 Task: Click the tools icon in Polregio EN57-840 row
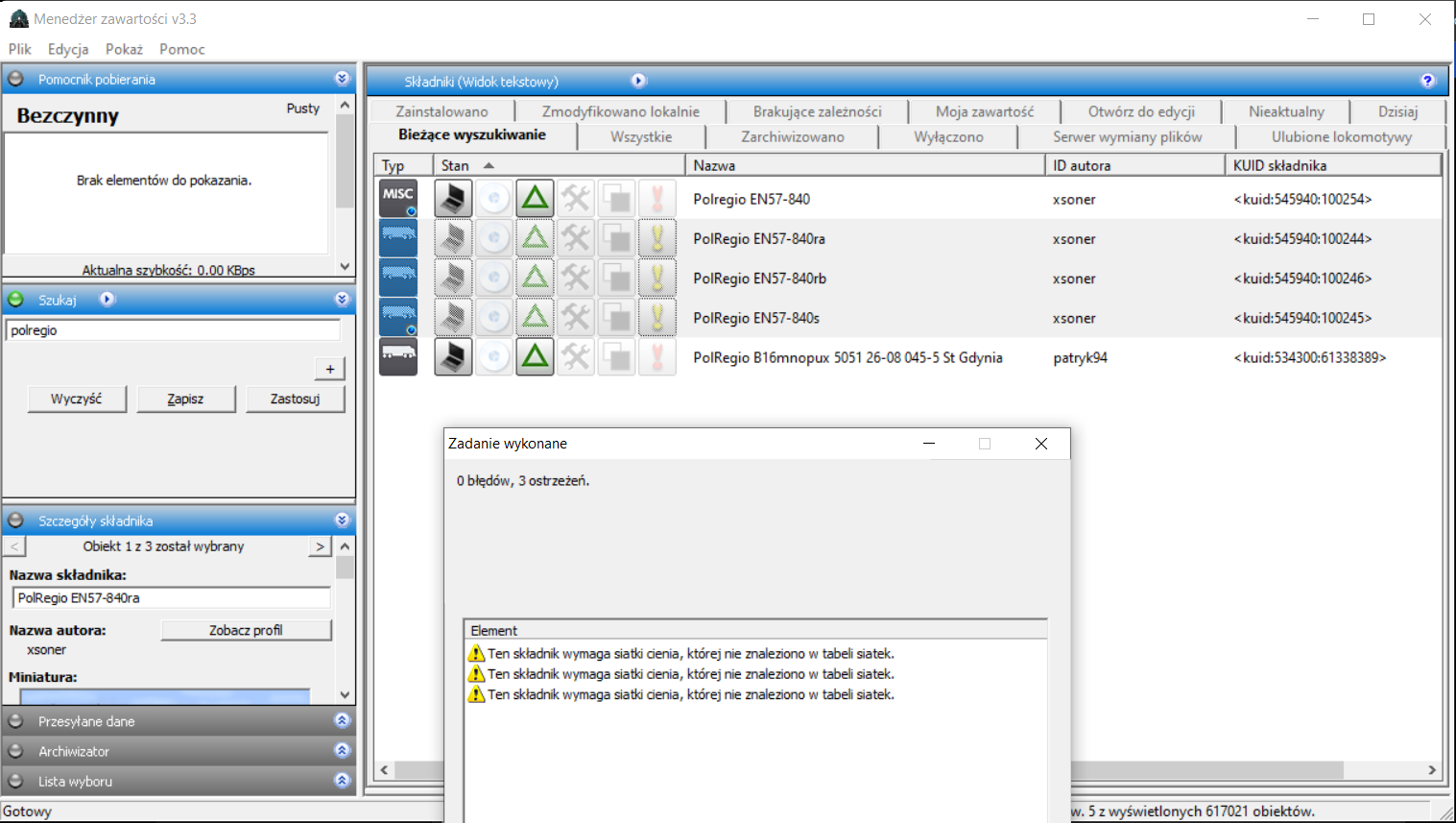point(576,199)
